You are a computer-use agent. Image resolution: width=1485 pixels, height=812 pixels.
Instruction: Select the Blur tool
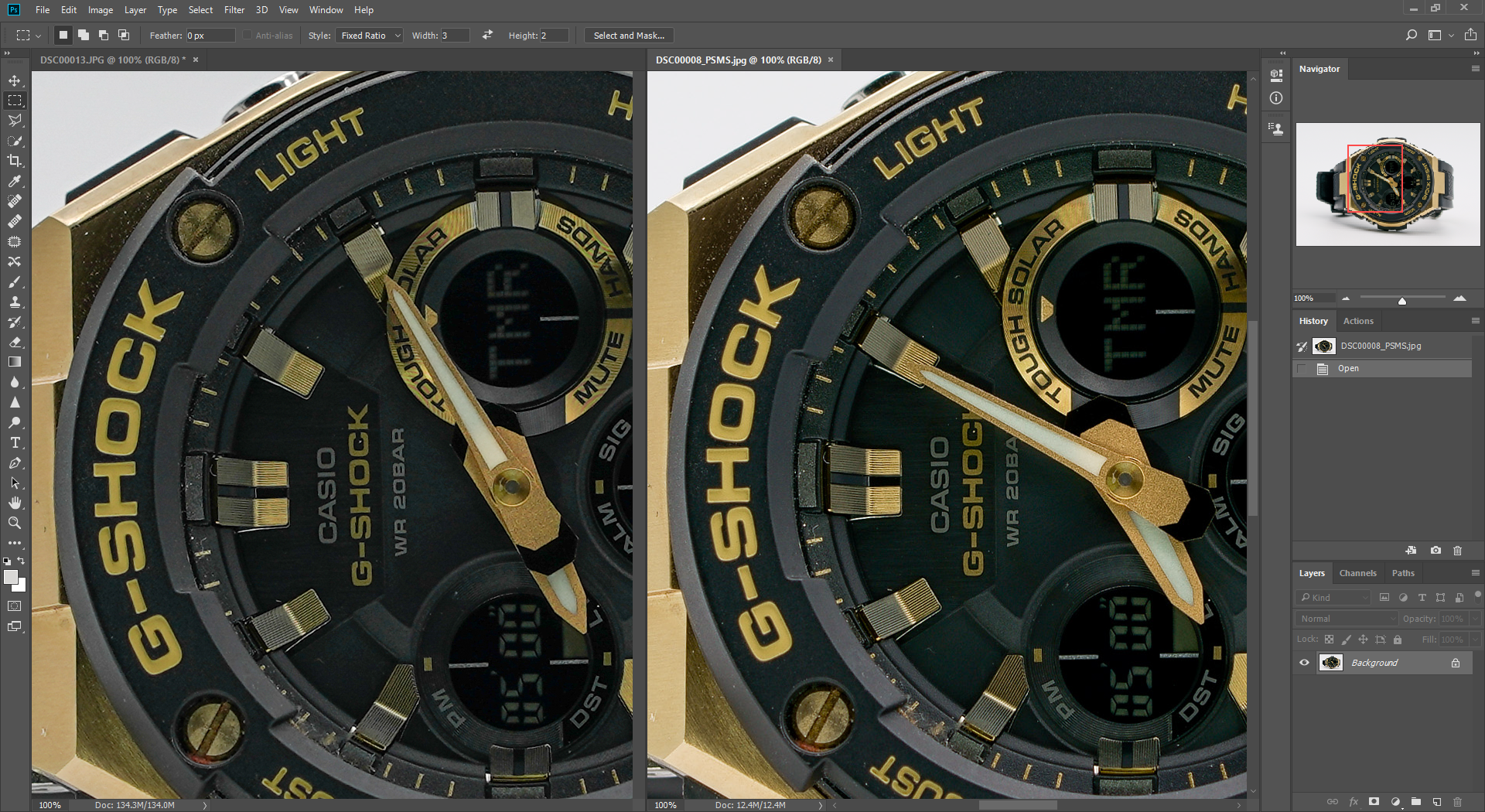coord(15,382)
